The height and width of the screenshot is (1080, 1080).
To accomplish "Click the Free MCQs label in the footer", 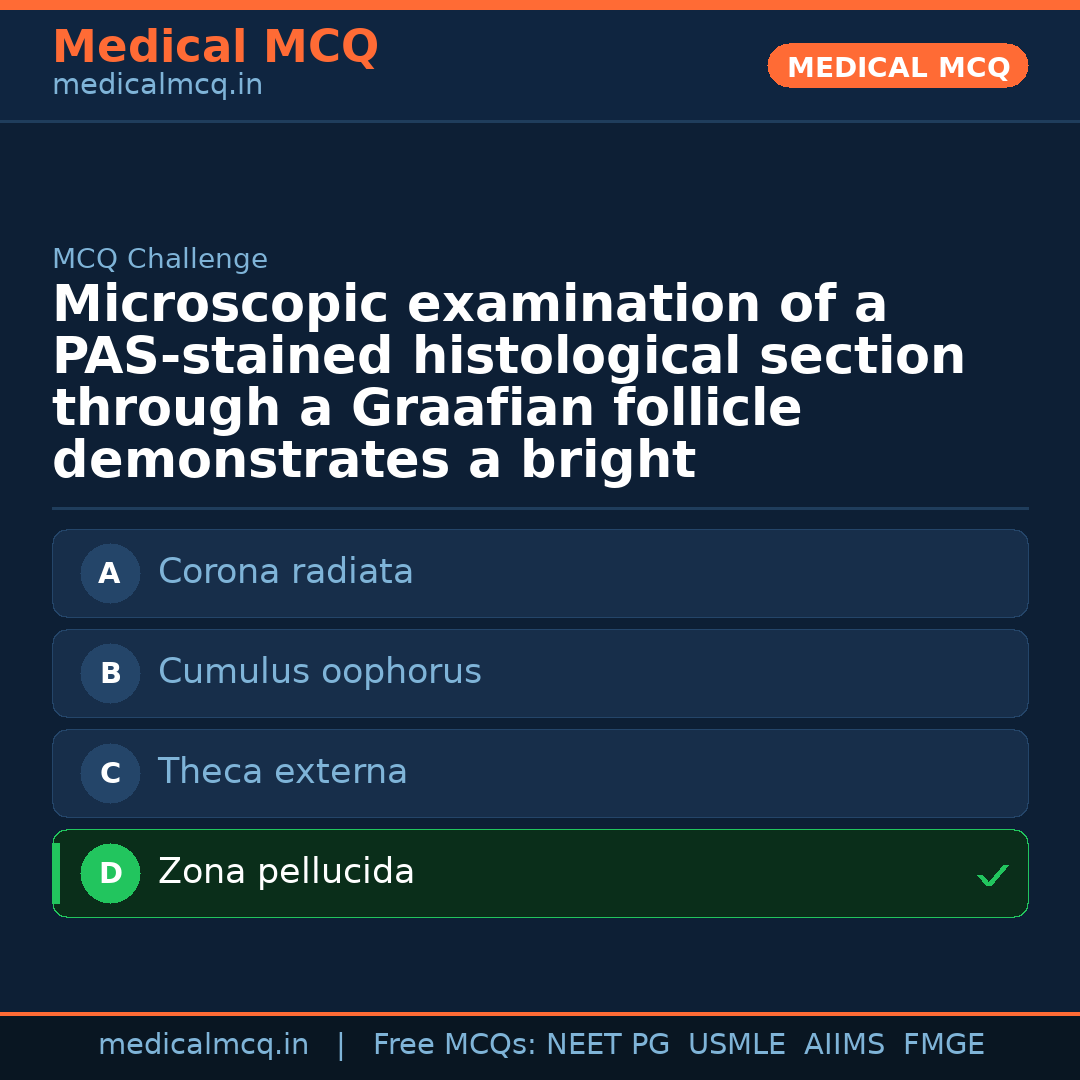I will (x=454, y=1045).
